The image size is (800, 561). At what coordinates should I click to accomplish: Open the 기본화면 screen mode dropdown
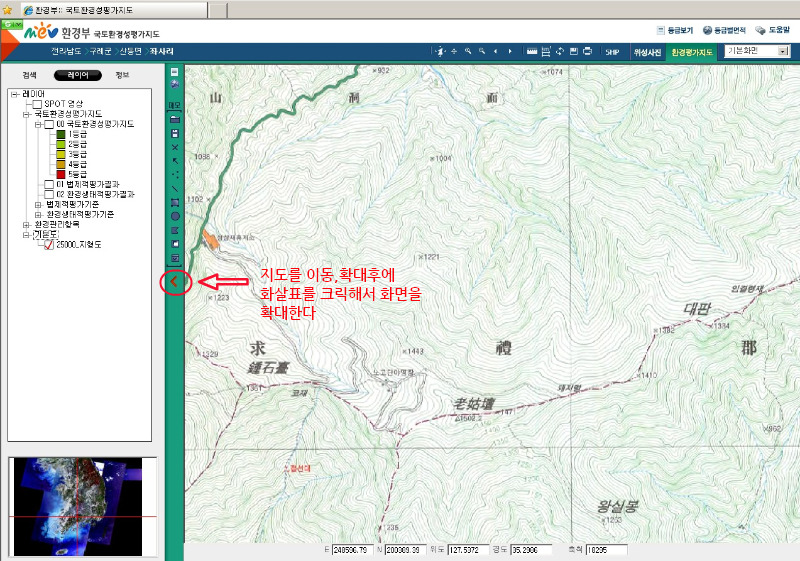point(783,51)
